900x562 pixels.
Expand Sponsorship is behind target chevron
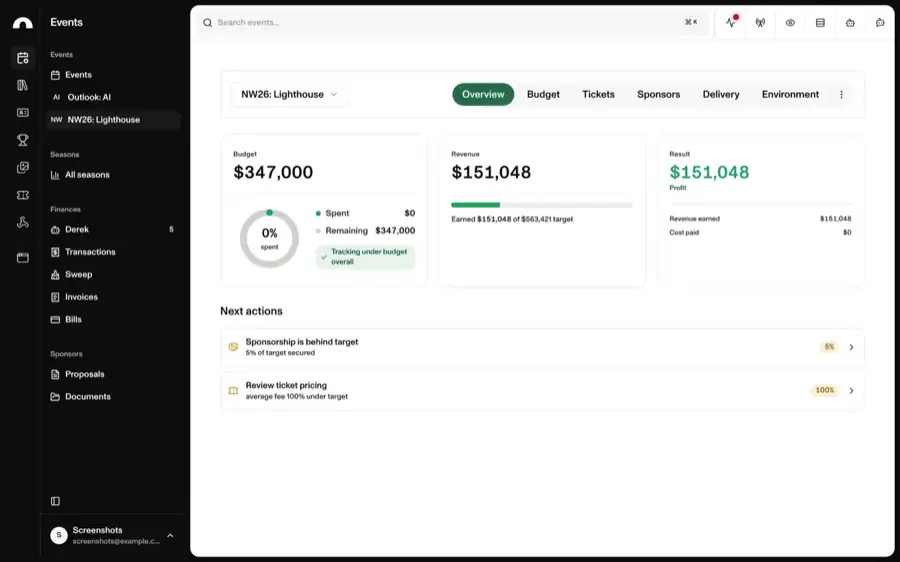click(x=851, y=347)
